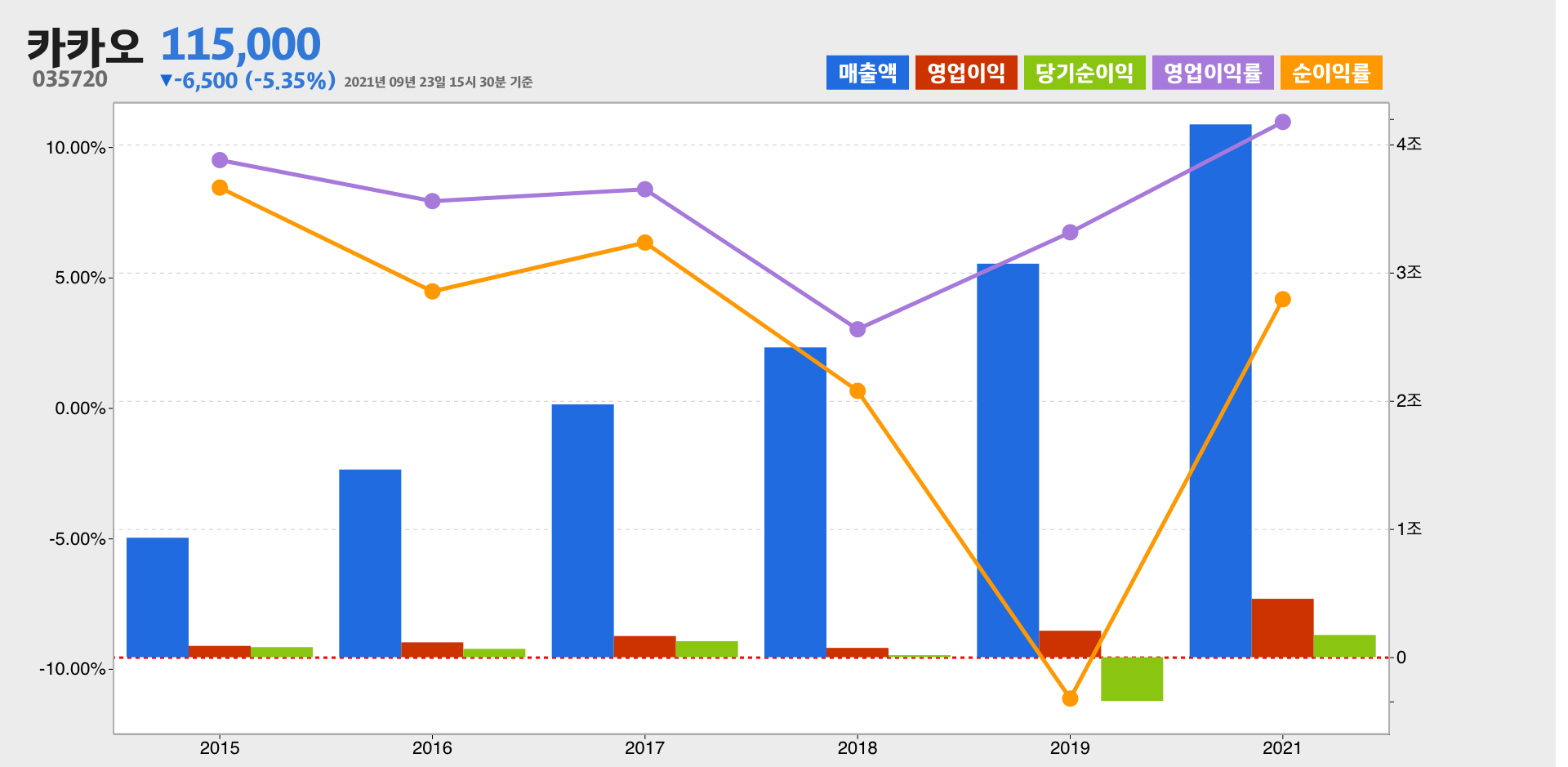Click the 2021 red operating profit bar

[x=1283, y=628]
